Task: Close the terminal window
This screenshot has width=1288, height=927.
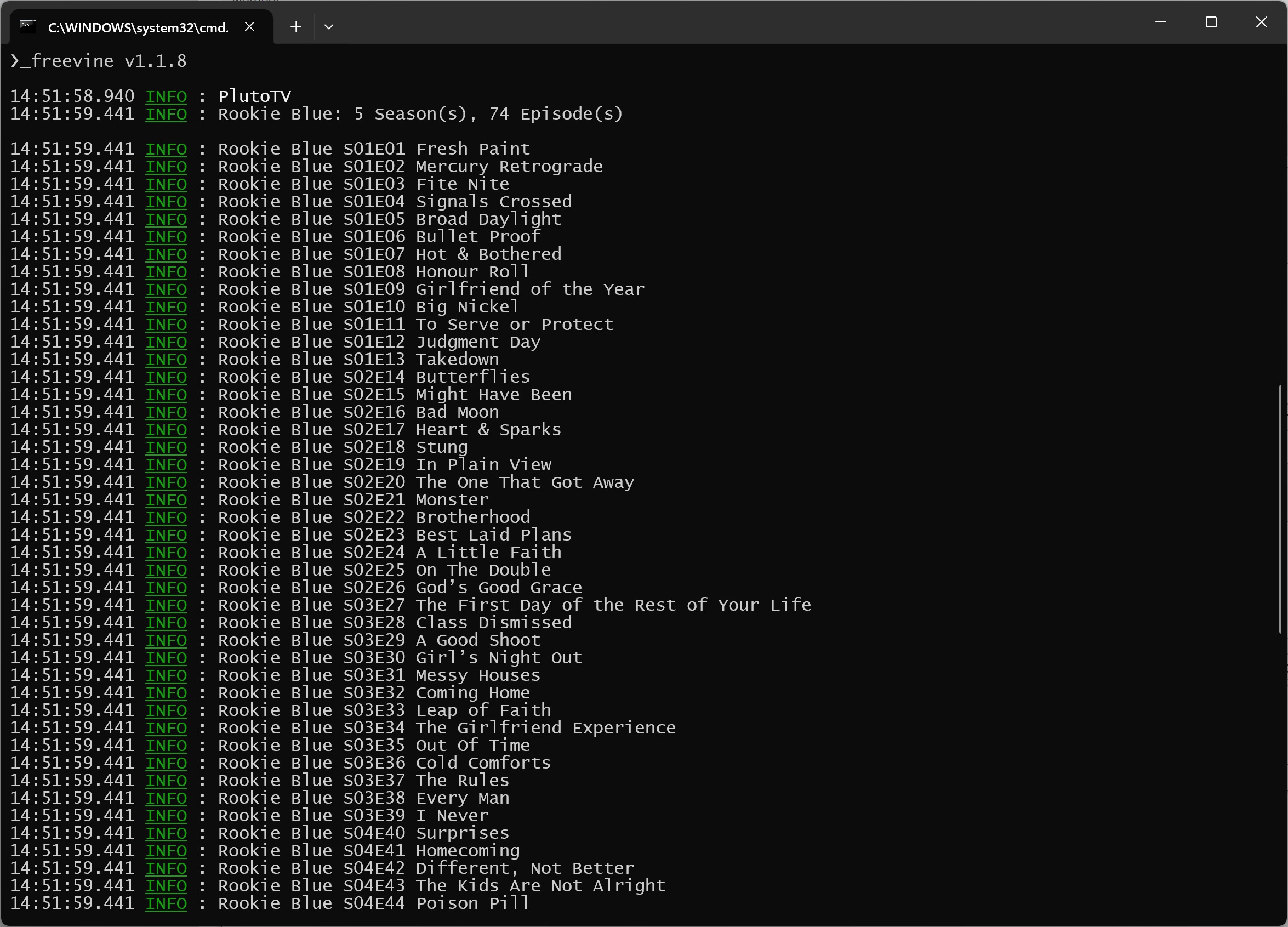Action: (1261, 22)
